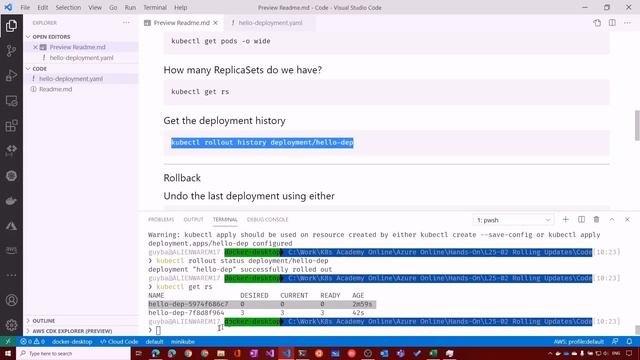Viewport: 640px width, 360px height.
Task: Select the Terminal panel tab
Action: [x=225, y=220]
